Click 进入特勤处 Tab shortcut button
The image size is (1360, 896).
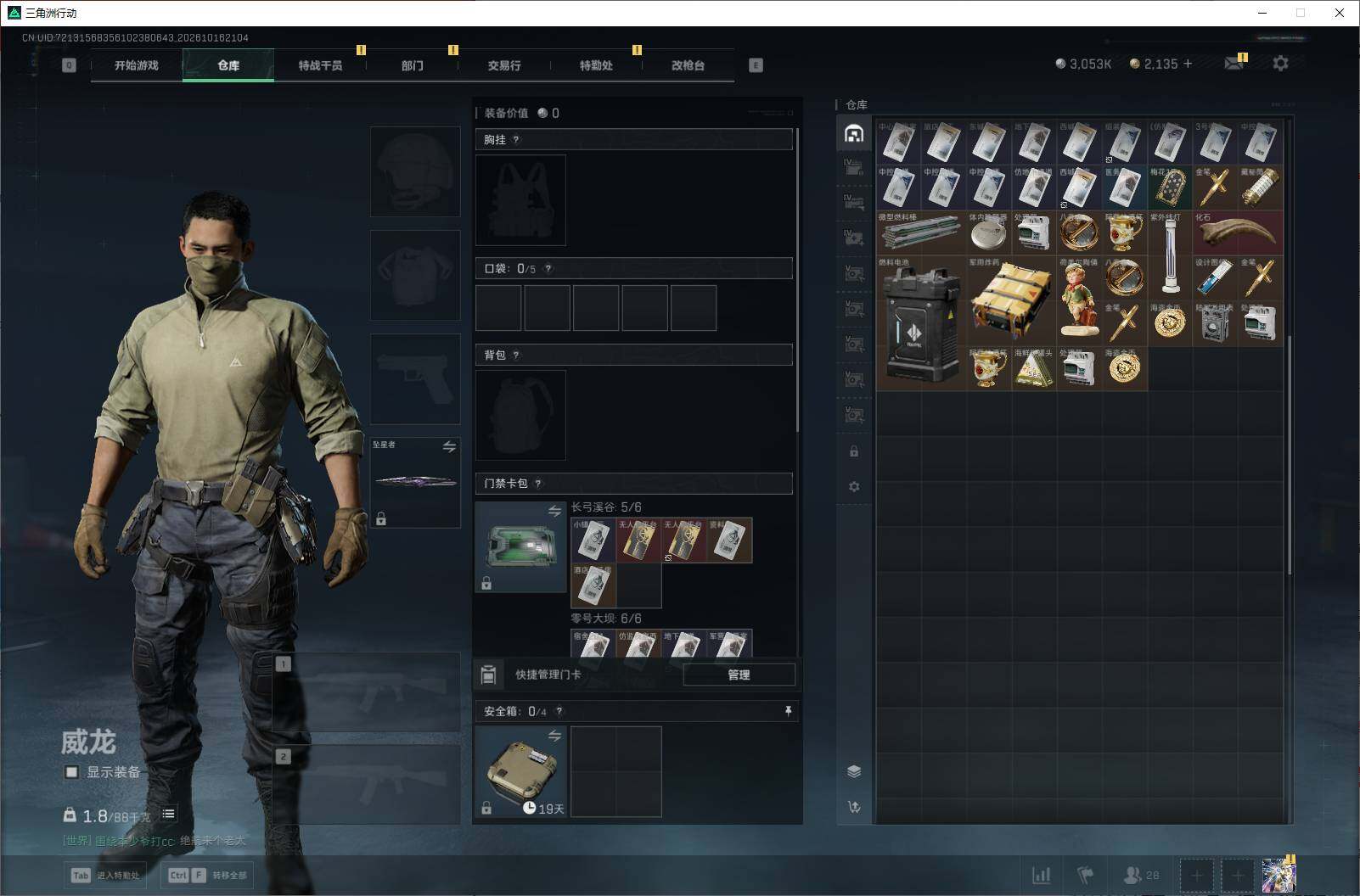[105, 875]
